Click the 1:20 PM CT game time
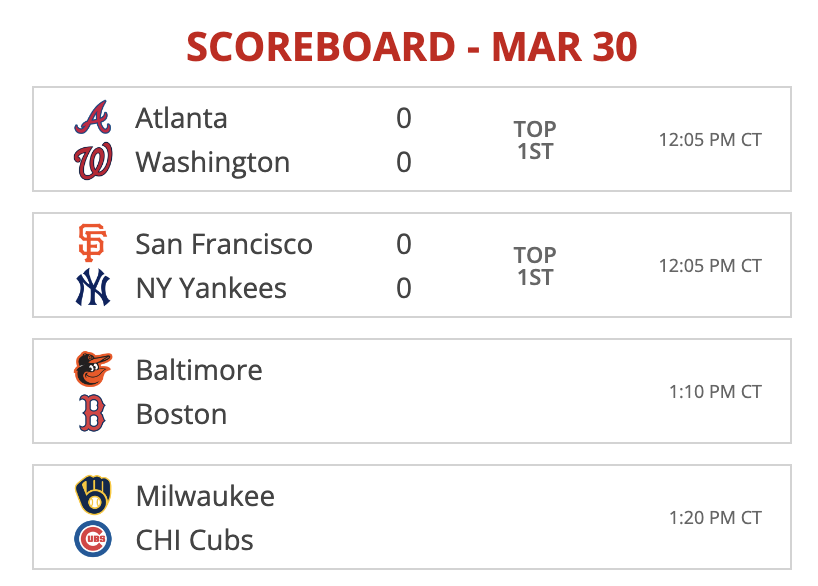 point(715,518)
